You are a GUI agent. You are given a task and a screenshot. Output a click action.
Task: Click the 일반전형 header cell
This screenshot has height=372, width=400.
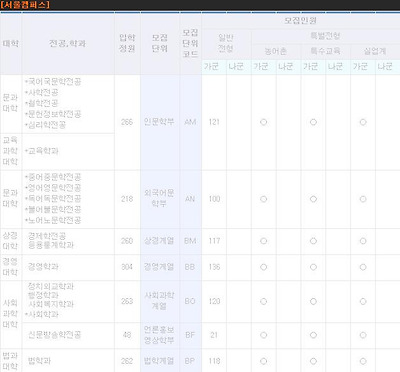tap(226, 43)
